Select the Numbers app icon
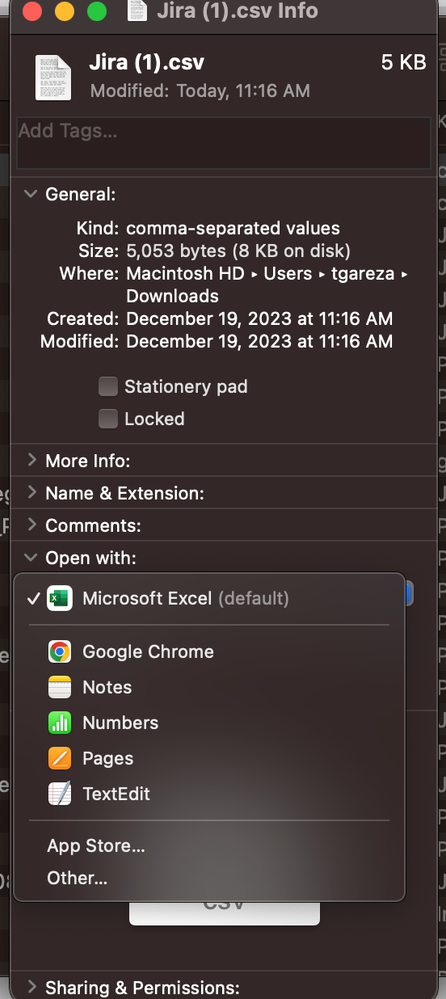The width and height of the screenshot is (446, 999). (x=60, y=722)
